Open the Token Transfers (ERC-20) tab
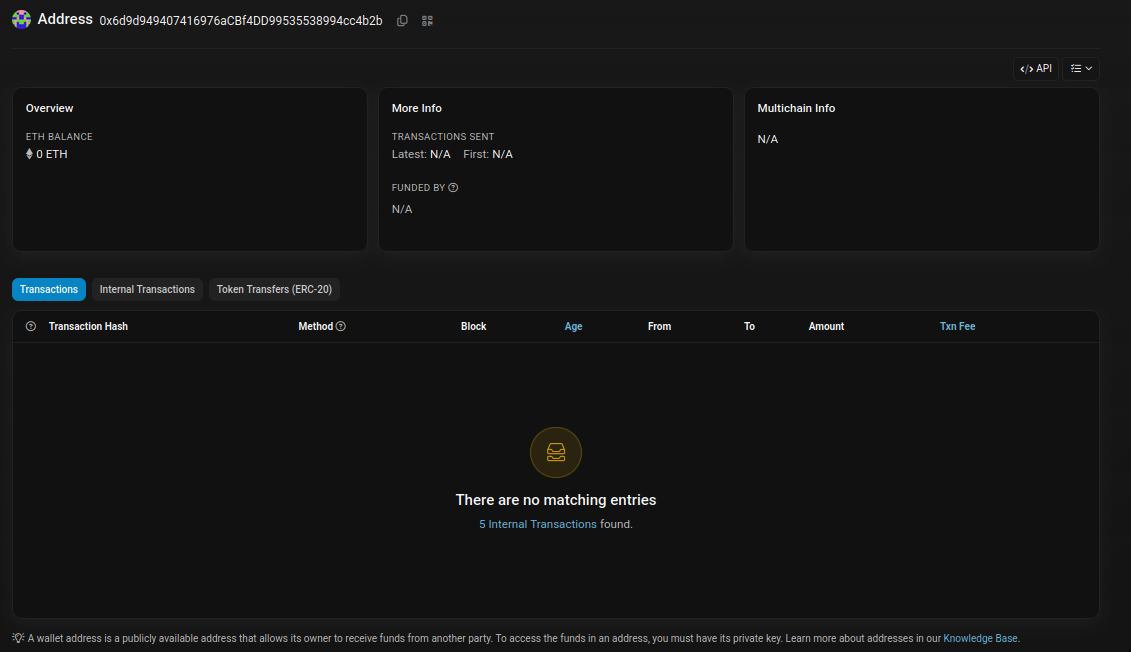 point(274,289)
